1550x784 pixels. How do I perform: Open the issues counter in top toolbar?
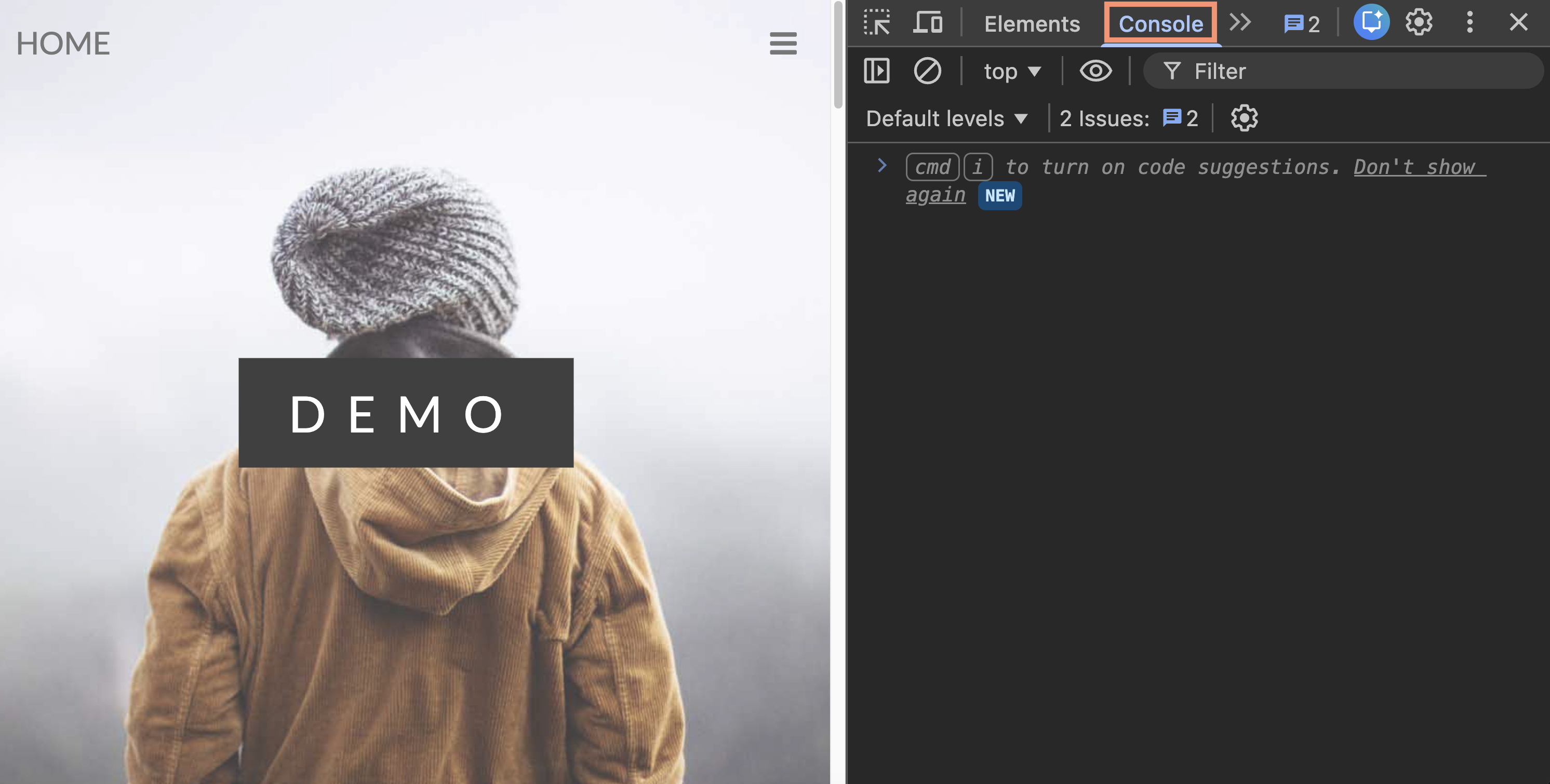1302,24
